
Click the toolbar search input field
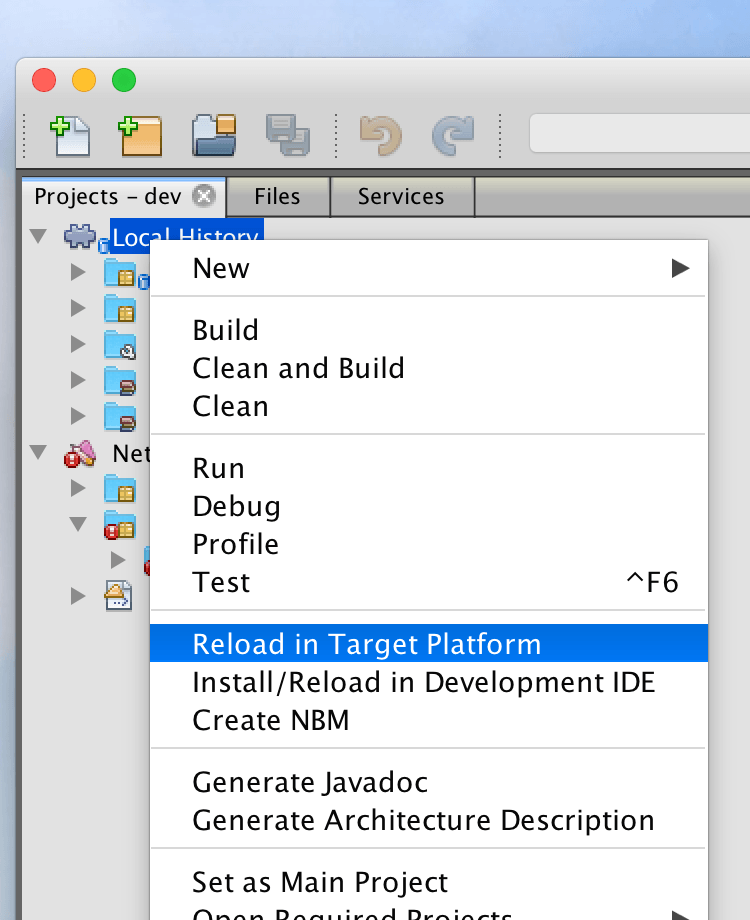[640, 134]
